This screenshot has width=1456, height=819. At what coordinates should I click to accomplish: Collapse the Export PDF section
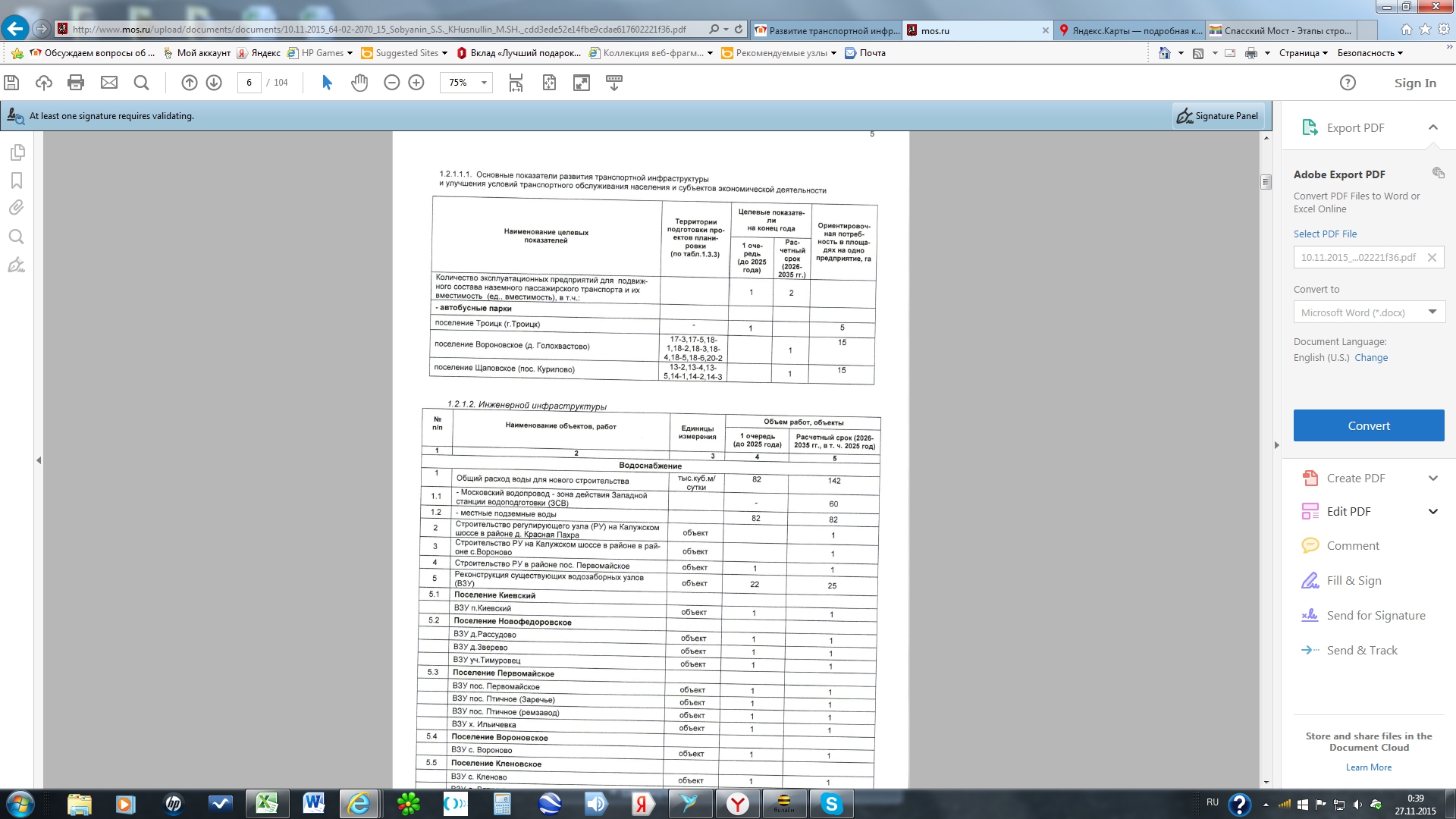1432,127
